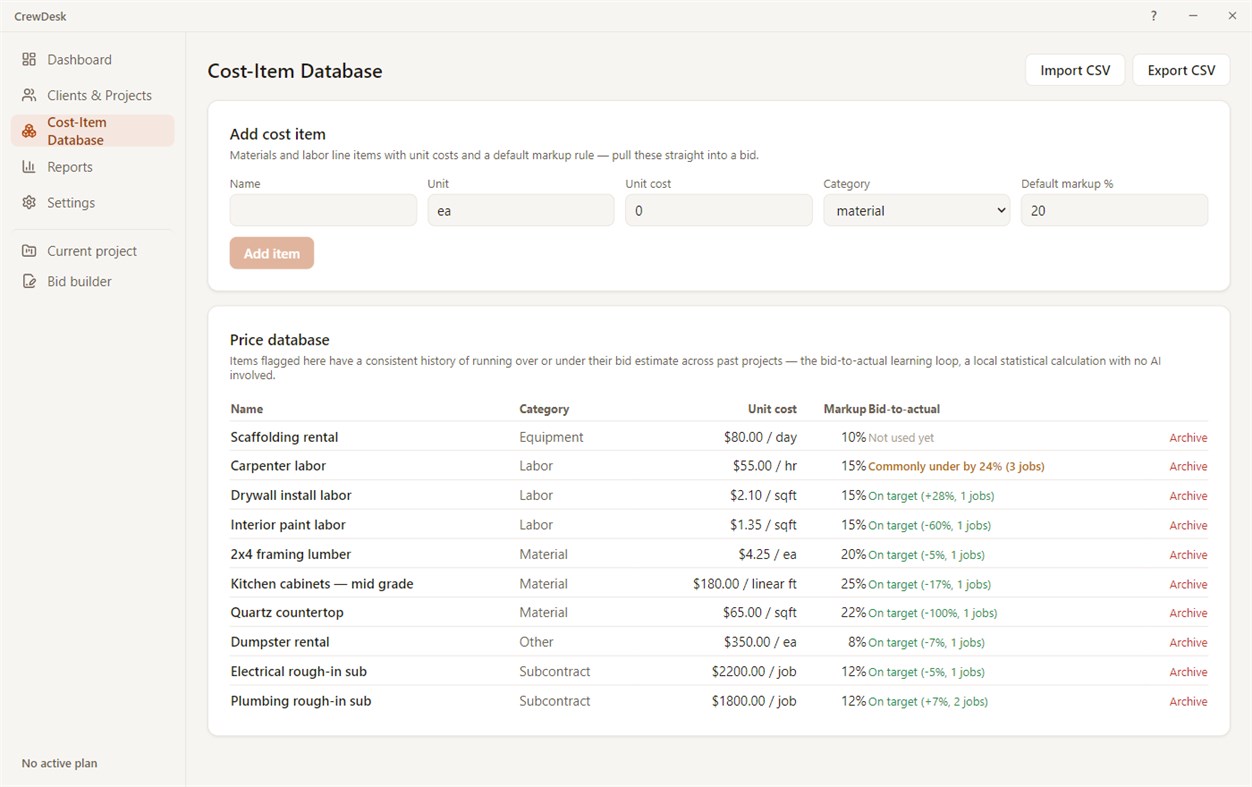Click the Import CSV button
Viewport: 1252px width, 787px height.
(x=1075, y=70)
